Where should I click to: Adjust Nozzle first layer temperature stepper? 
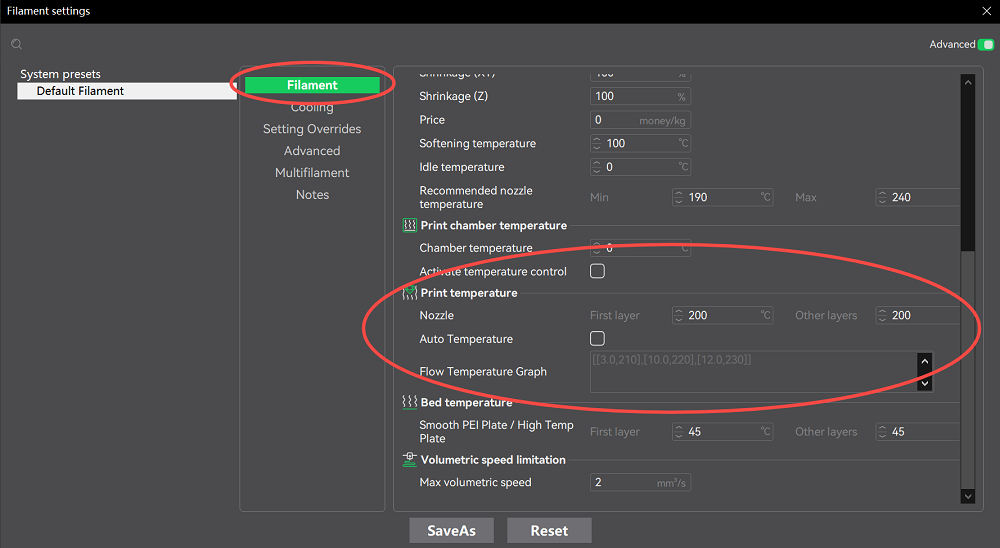[680, 315]
